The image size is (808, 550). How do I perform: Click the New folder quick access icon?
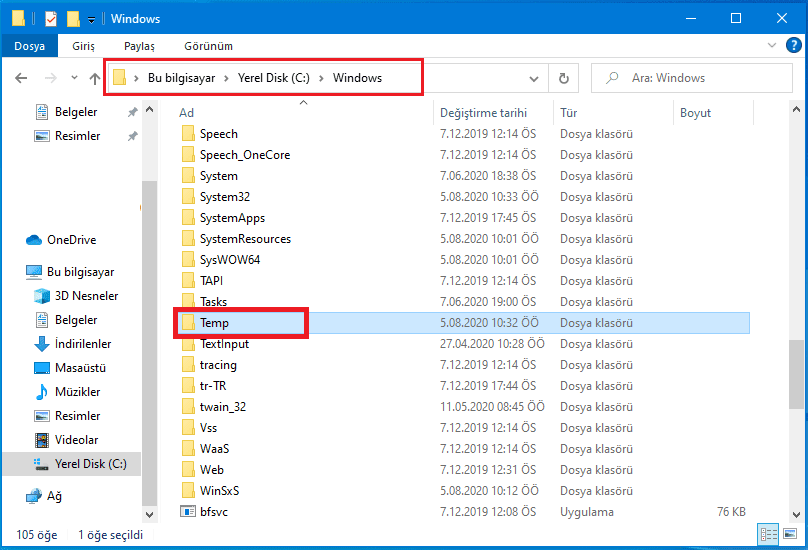coord(73,19)
